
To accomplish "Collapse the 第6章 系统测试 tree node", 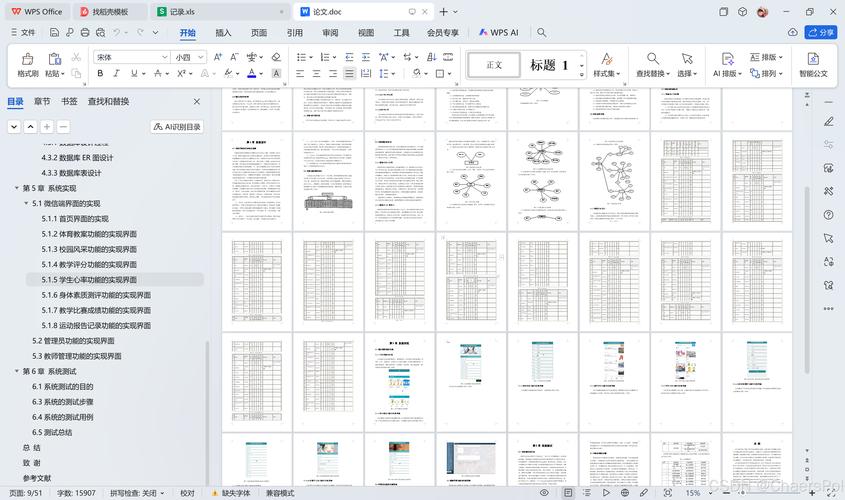I will point(17,371).
